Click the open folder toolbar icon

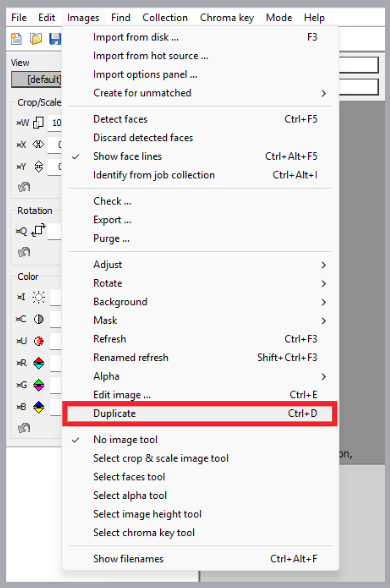click(36, 39)
